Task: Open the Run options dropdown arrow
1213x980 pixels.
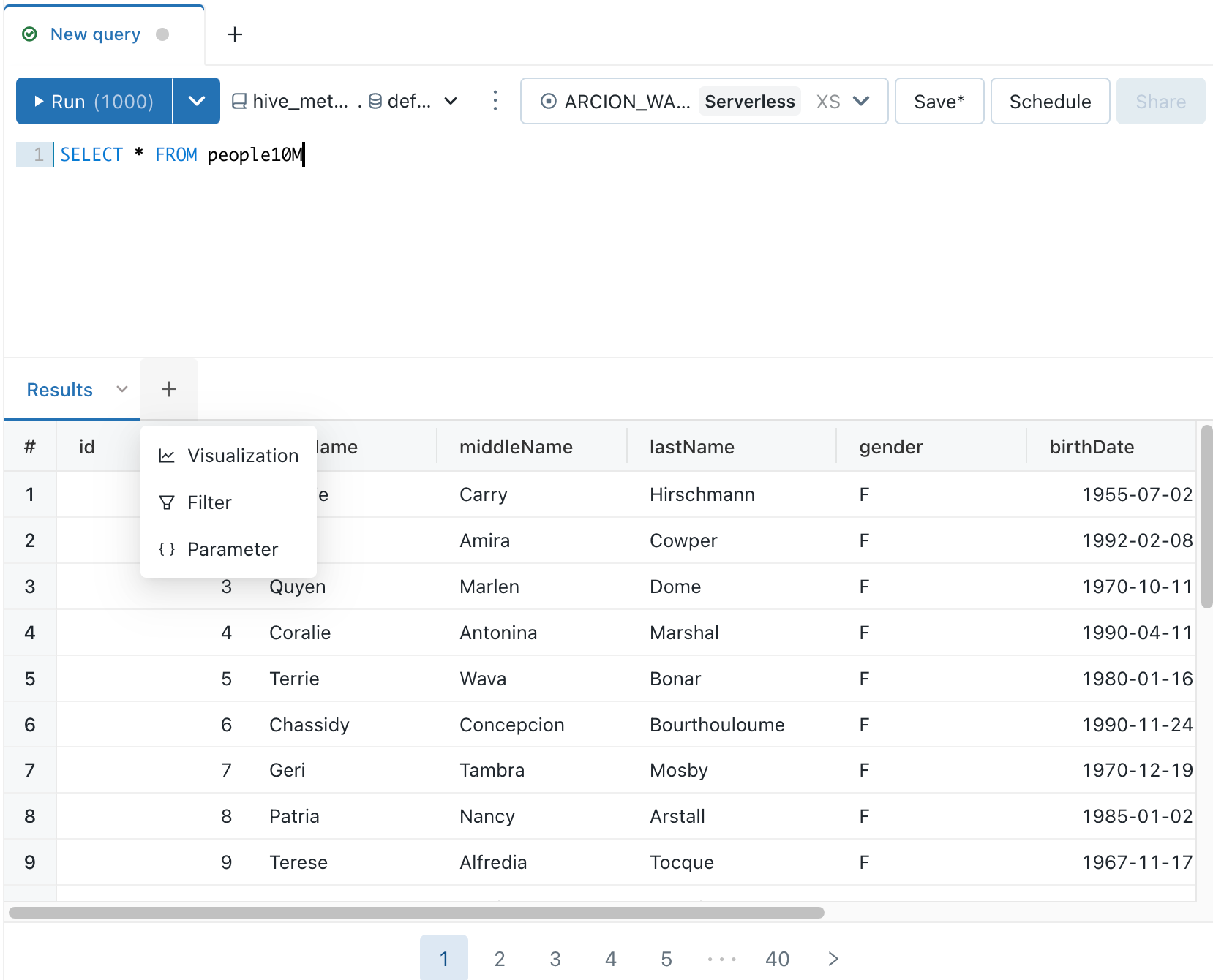Action: [197, 101]
